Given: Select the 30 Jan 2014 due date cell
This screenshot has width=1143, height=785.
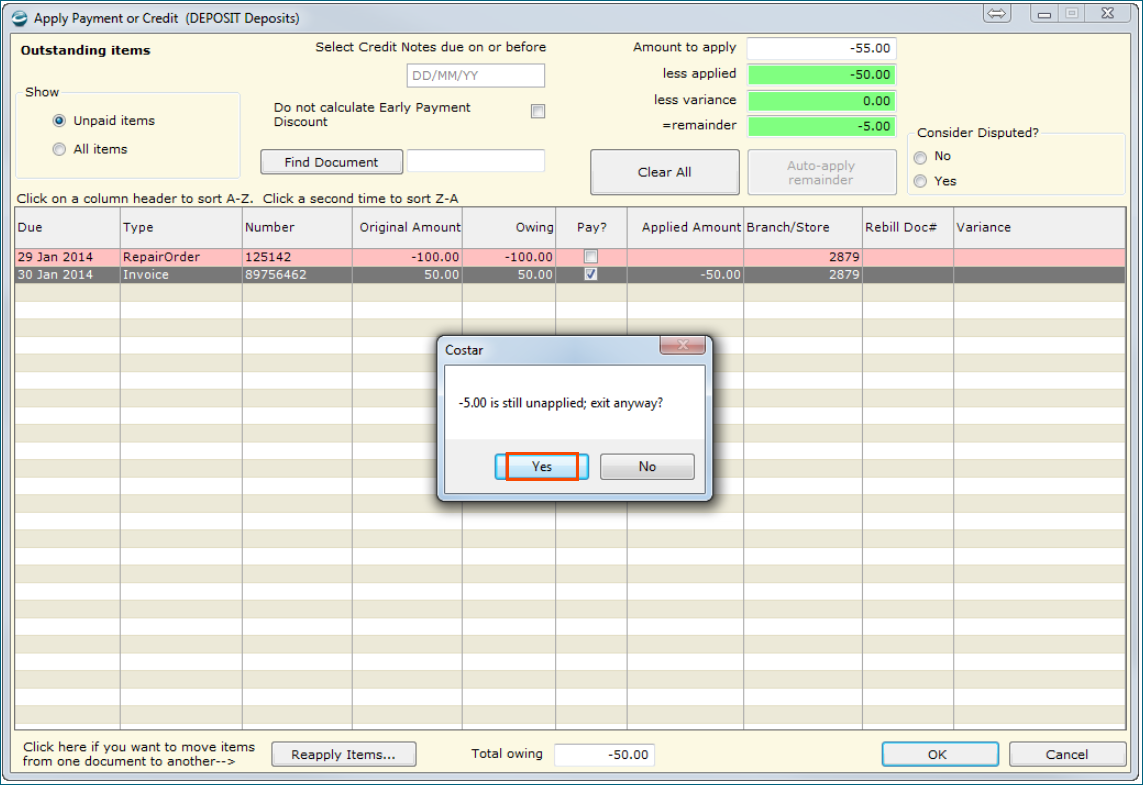Looking at the screenshot, I should pos(67,274).
